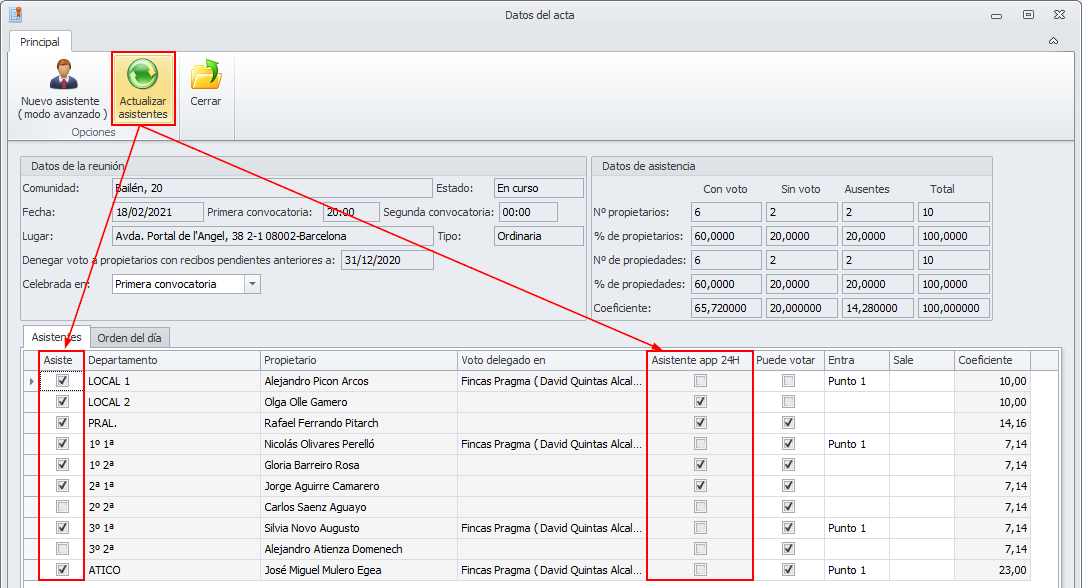1082x588 pixels.
Task: Click the application icon in title bar
Action: (15, 15)
